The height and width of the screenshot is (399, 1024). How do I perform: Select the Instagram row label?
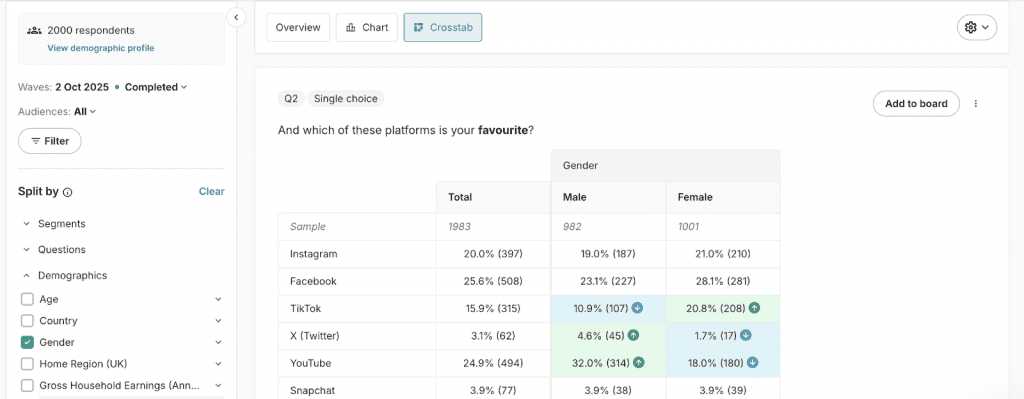click(313, 253)
